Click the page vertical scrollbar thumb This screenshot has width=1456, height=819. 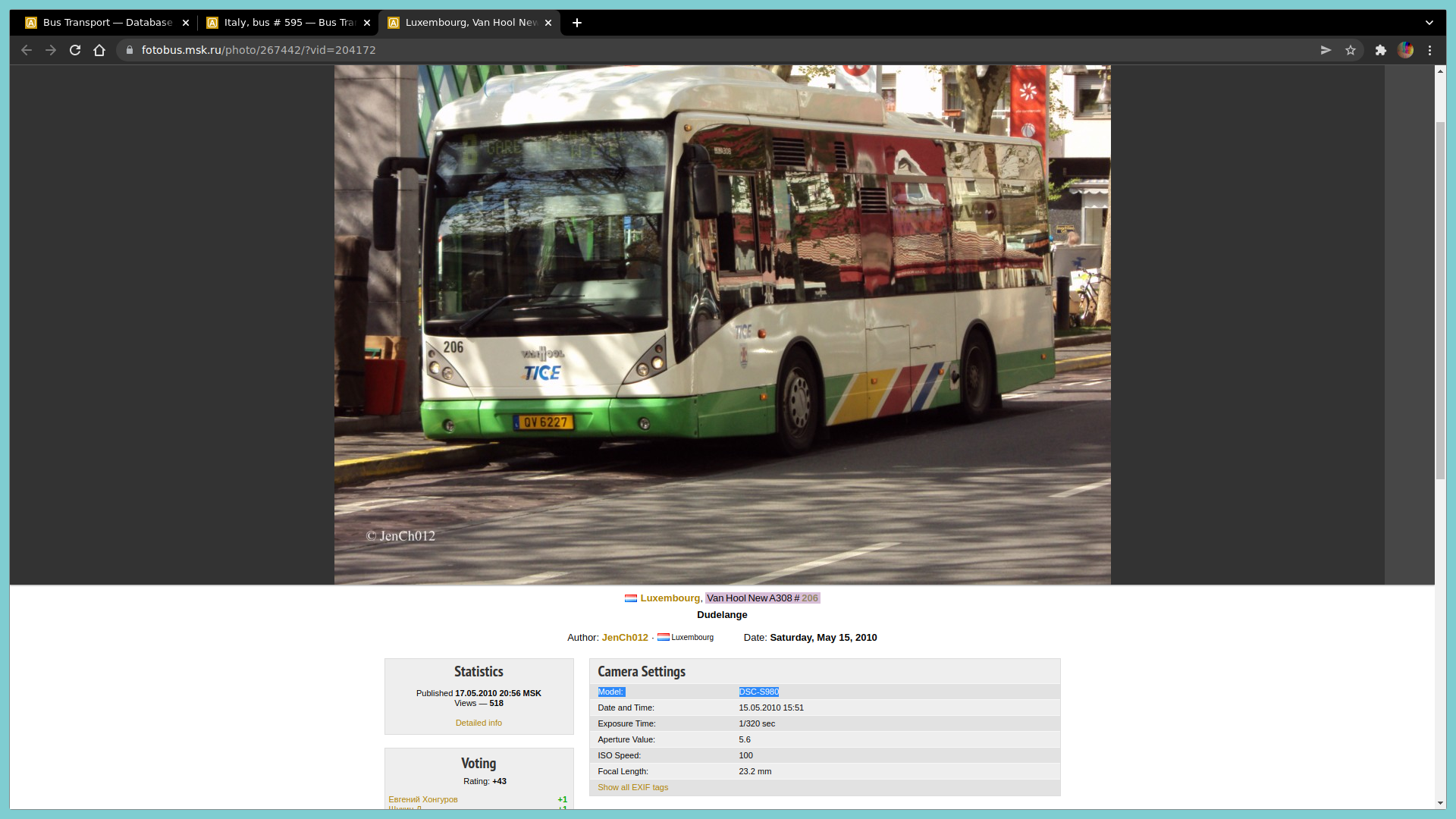coord(1440,300)
